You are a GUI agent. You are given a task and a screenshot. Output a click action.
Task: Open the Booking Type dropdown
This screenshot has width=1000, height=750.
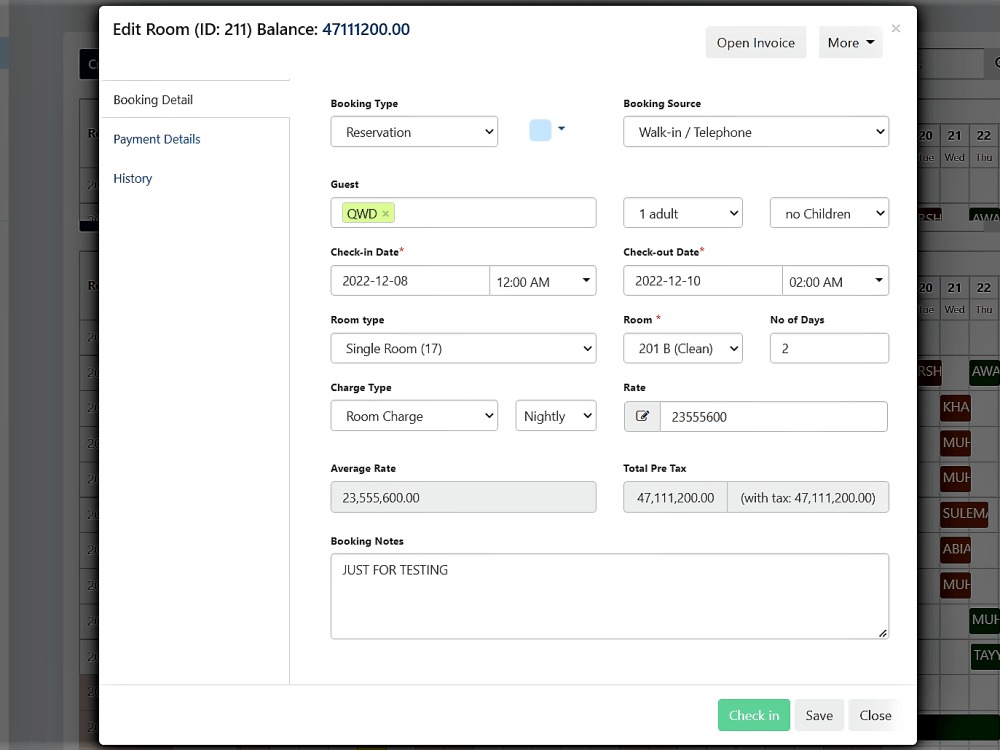(413, 131)
